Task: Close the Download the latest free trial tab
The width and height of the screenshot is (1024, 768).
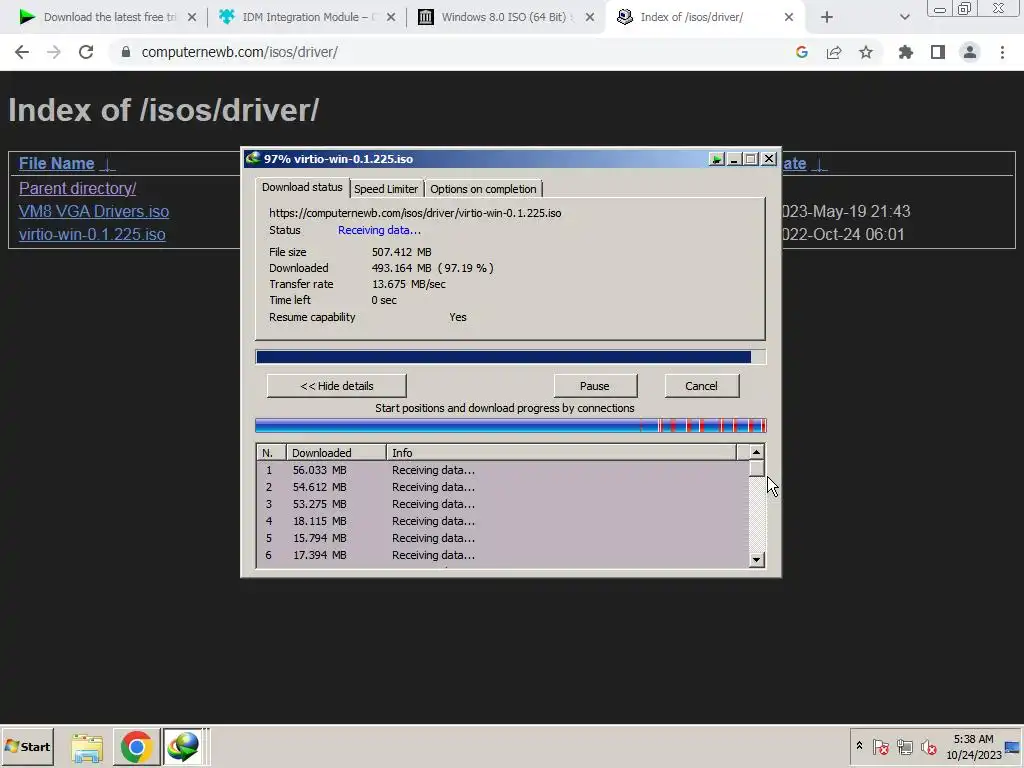Action: point(192,18)
